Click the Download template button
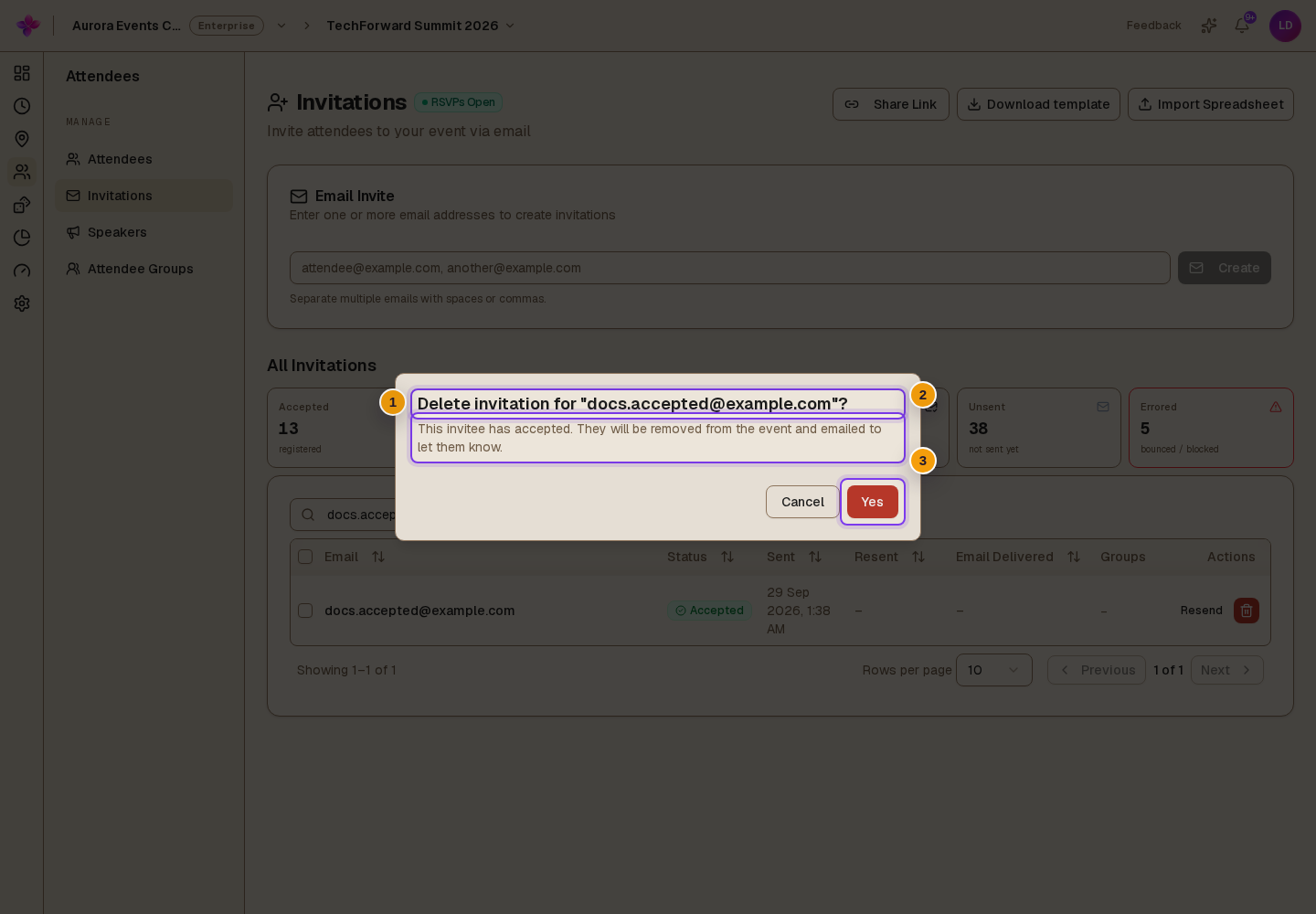Image resolution: width=1316 pixels, height=914 pixels. tap(1038, 104)
